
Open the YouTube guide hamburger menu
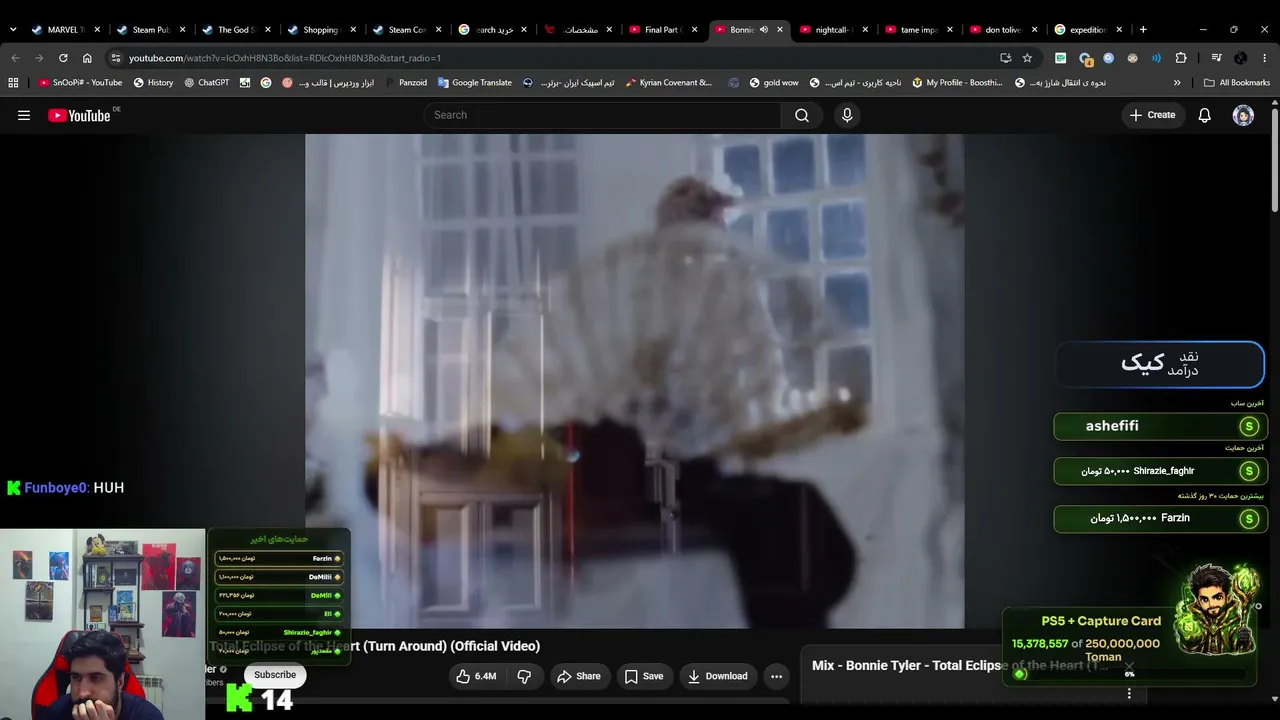(24, 115)
